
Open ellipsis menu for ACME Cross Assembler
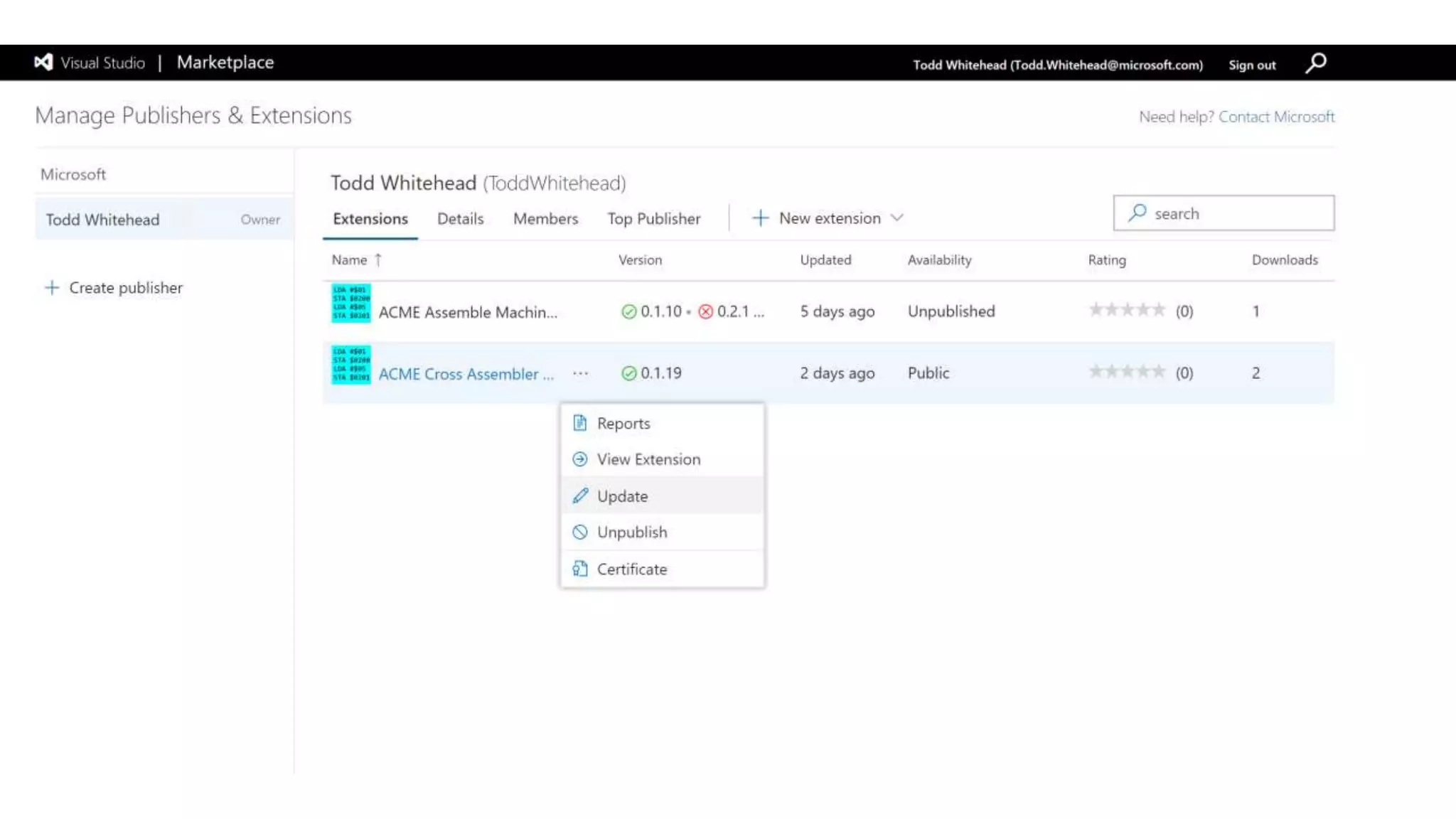580,373
